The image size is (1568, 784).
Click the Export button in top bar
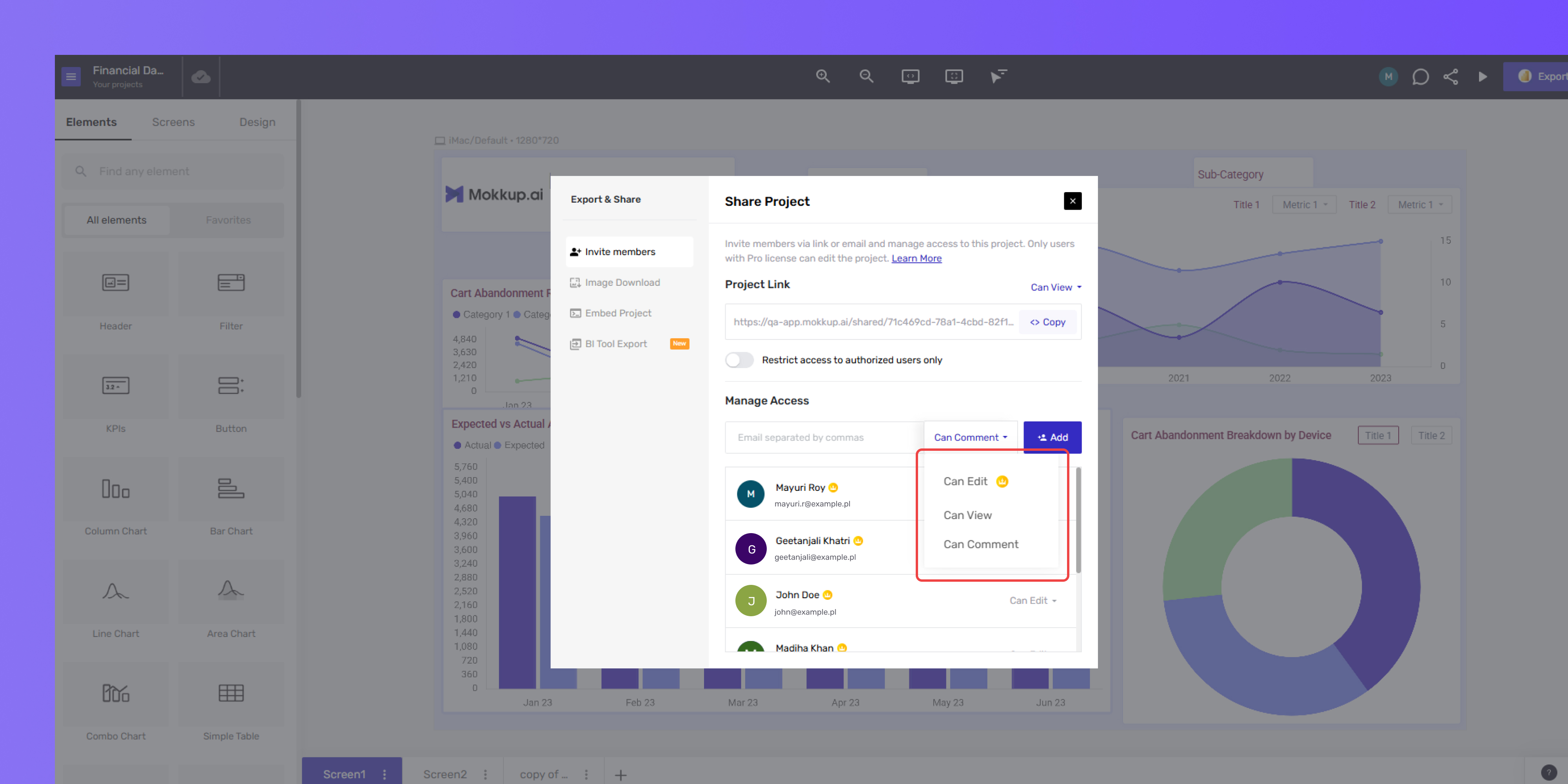pyautogui.click(x=1536, y=77)
